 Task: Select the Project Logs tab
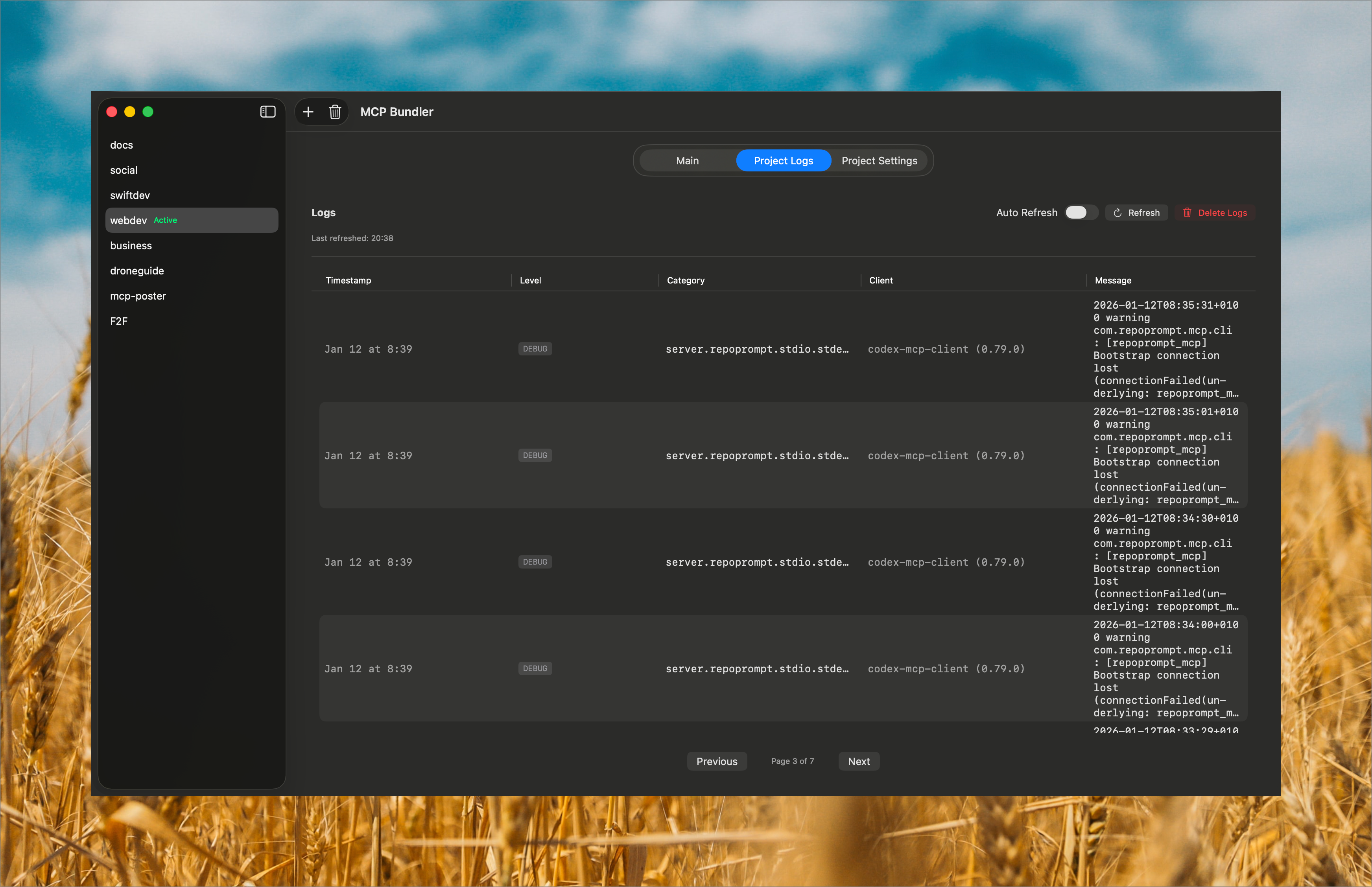click(x=783, y=161)
